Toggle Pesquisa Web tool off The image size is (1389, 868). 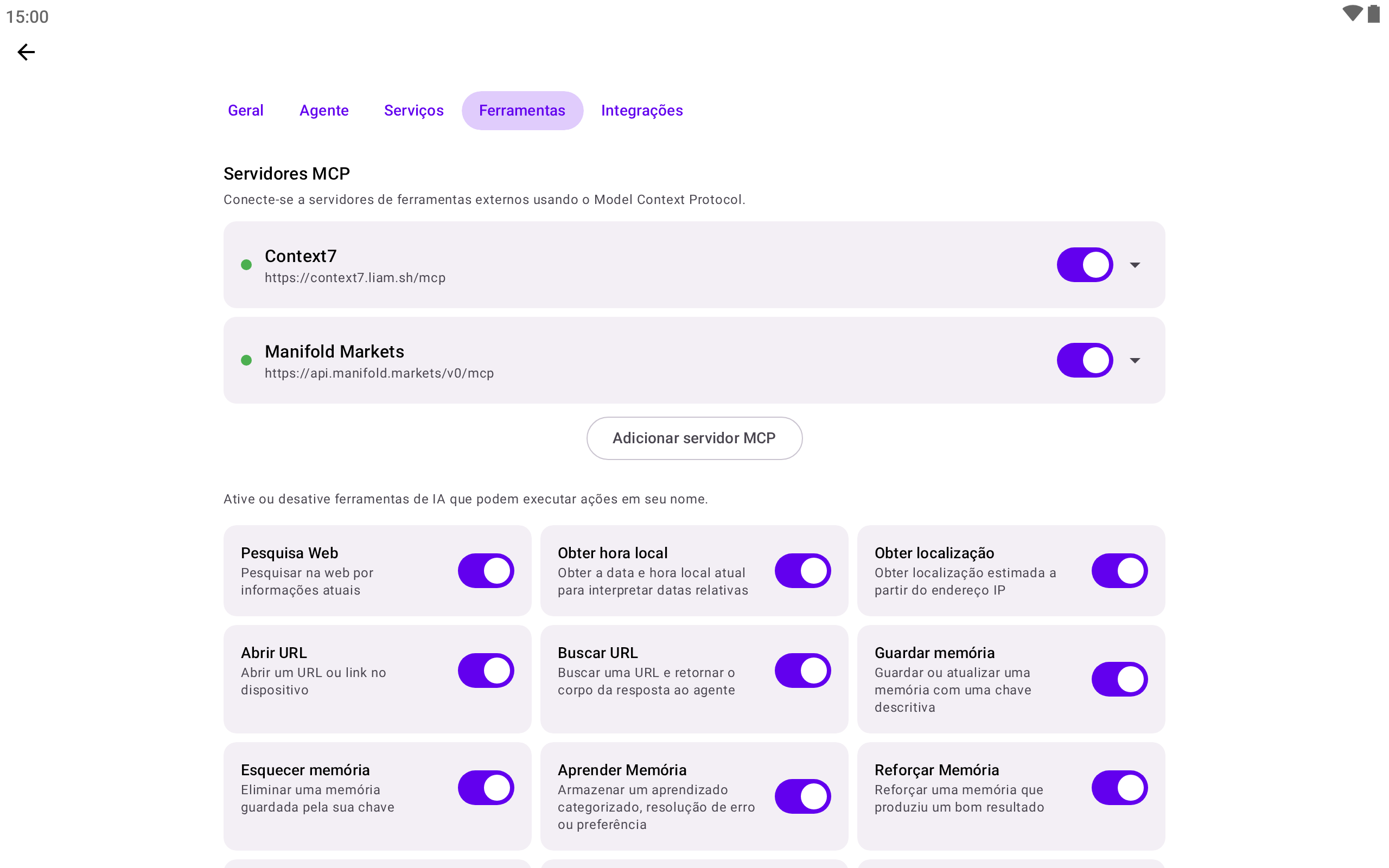(486, 571)
